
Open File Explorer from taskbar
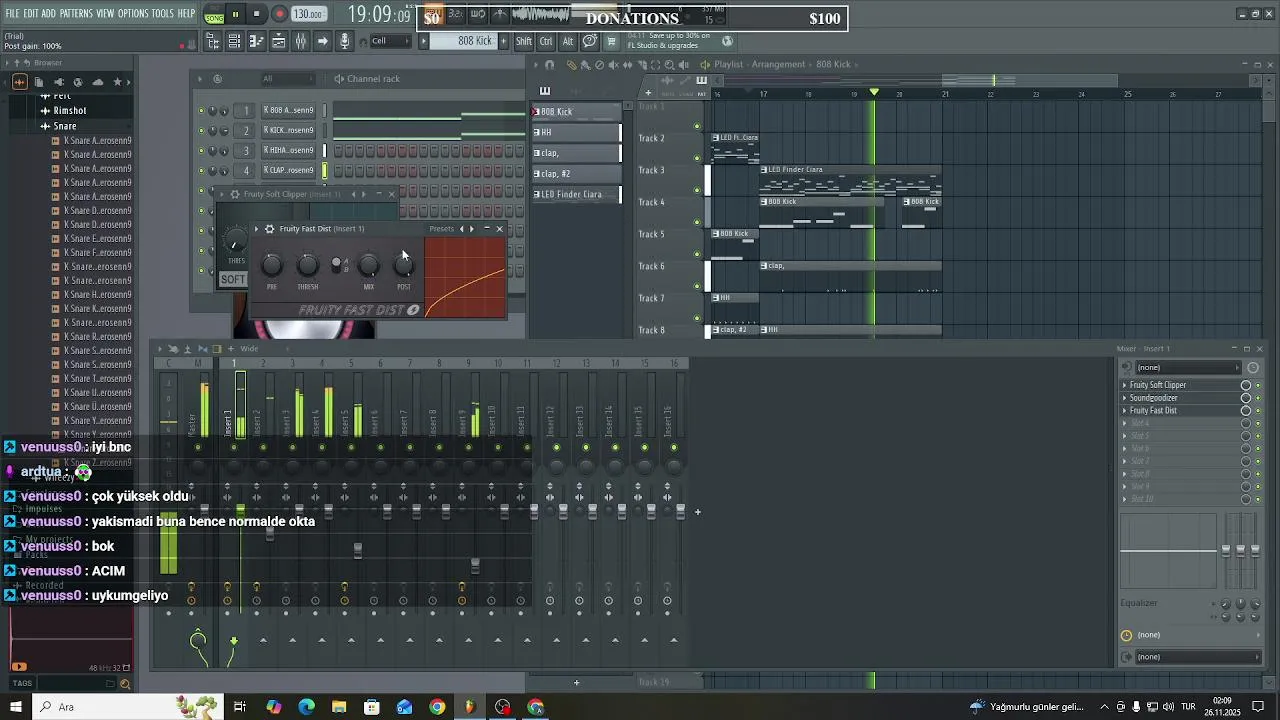pyautogui.click(x=339, y=707)
